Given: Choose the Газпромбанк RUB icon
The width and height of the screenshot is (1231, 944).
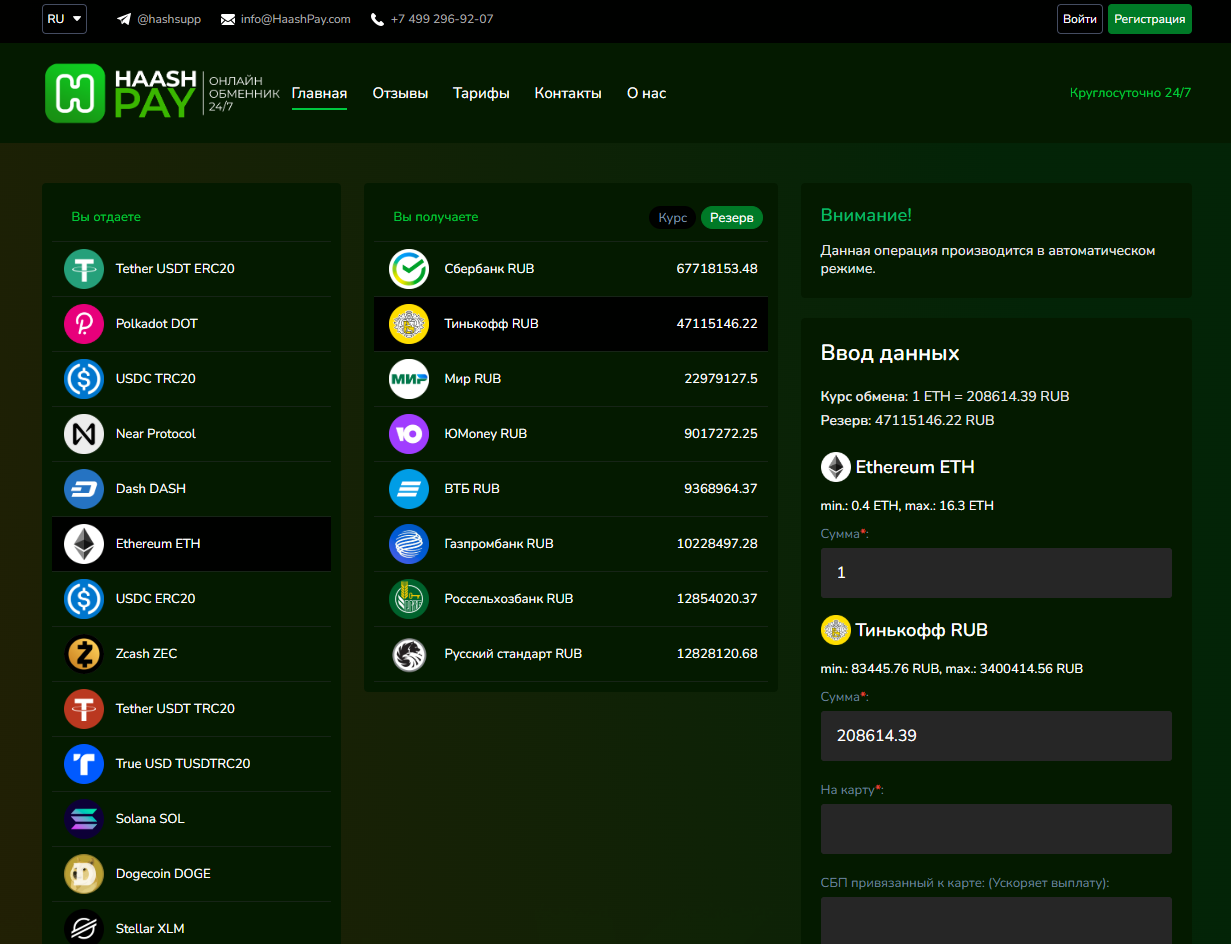Looking at the screenshot, I should click(409, 544).
